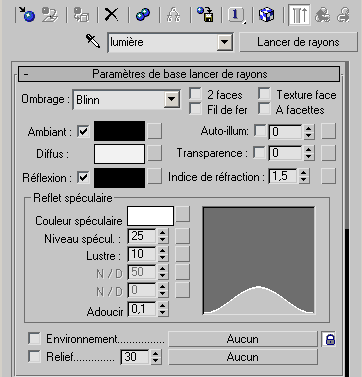Viewport: 362px width, 377px height.
Task: Click the Aucun button for Environnement
Action: 243,339
